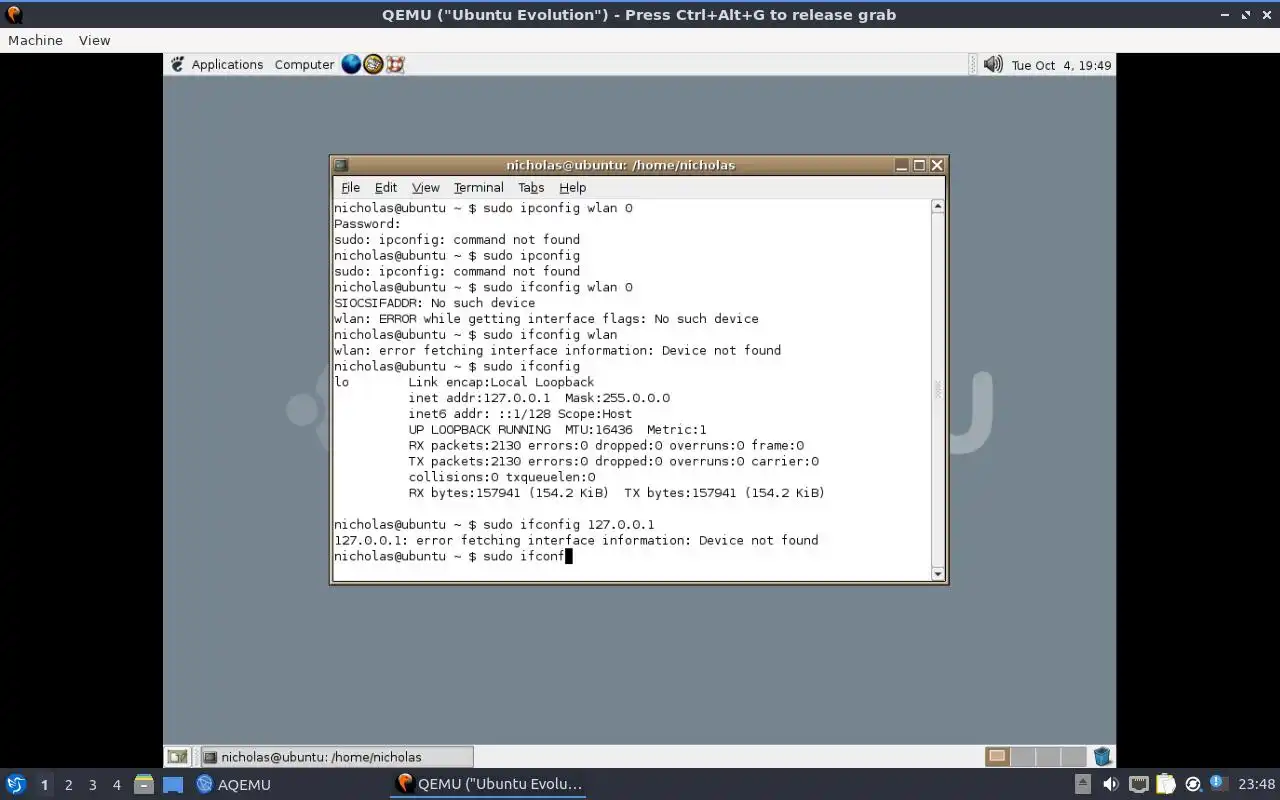
Task: Click the GNOME foot logo icon
Action: pos(177,64)
